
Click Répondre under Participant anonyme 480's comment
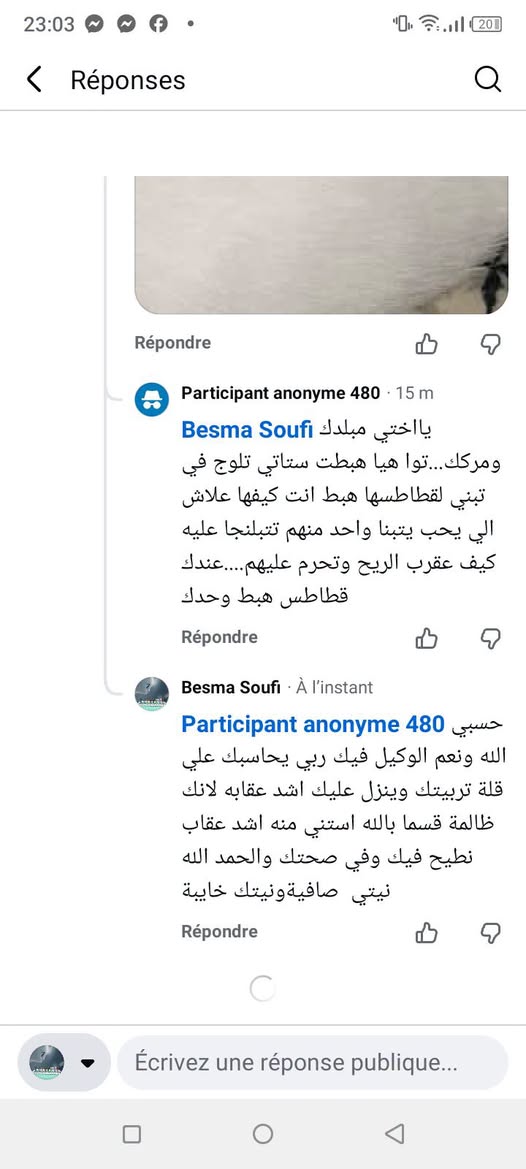pos(219,637)
